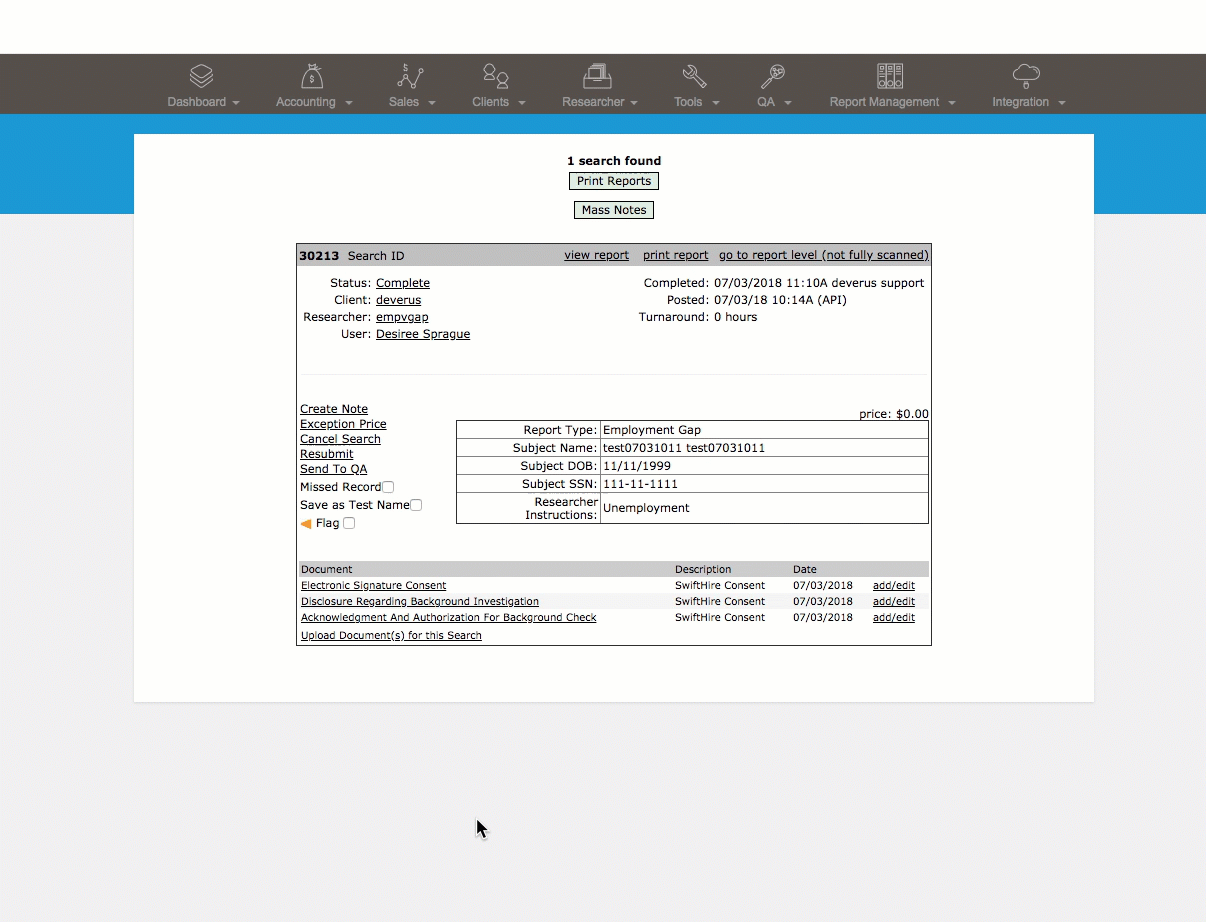This screenshot has height=922, width=1206.
Task: Toggle the Flag checkbox
Action: click(x=349, y=523)
